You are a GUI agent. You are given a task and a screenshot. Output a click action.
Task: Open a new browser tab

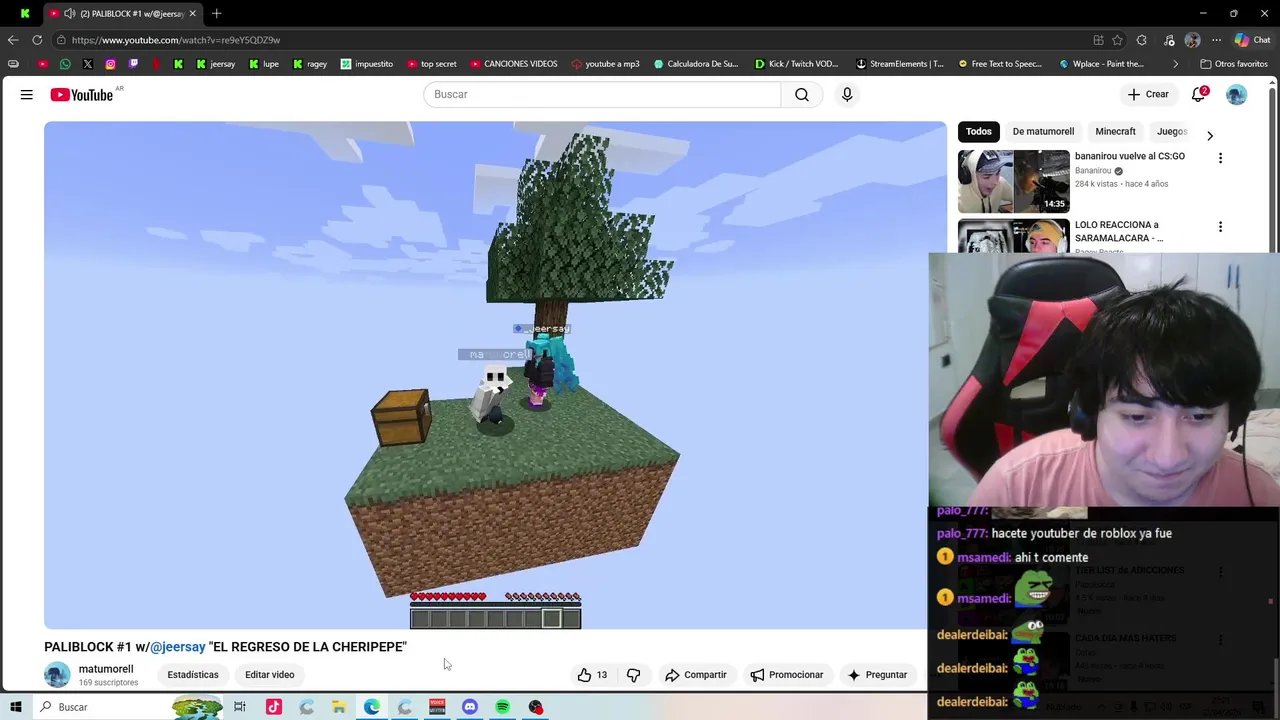tap(216, 13)
